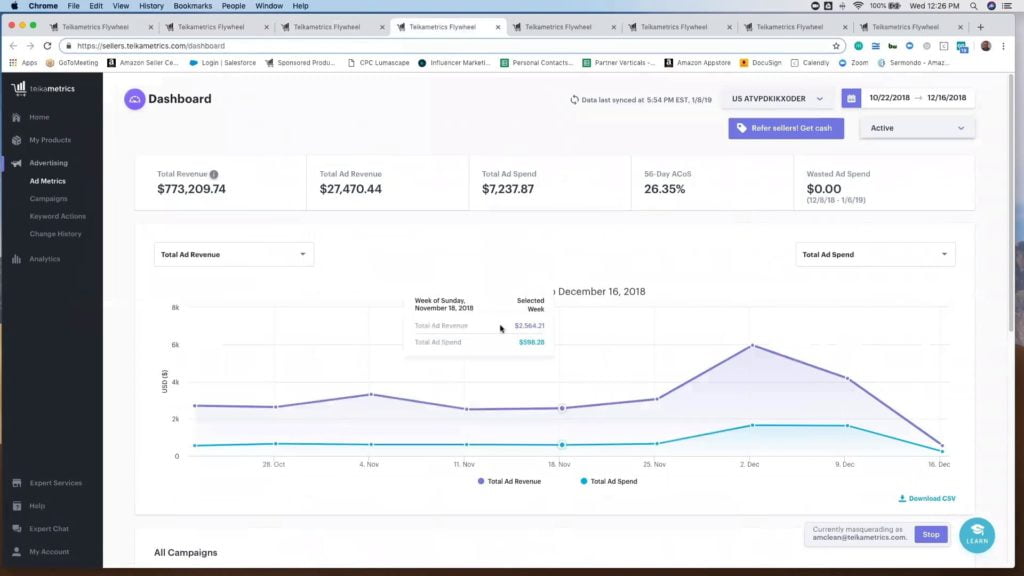
Task: Open the Chrome three-dot menu
Action: tap(1004, 46)
